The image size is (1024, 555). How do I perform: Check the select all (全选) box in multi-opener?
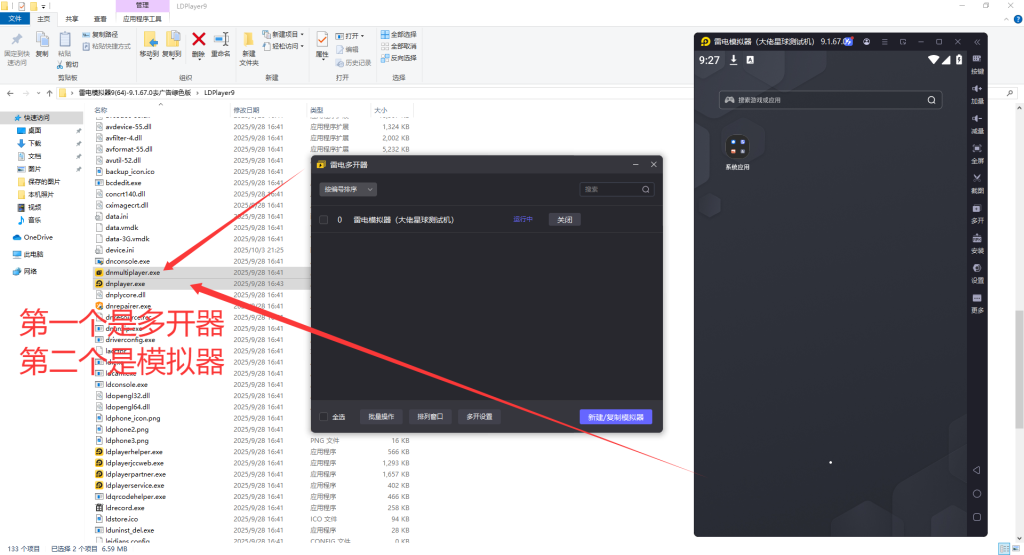323,417
